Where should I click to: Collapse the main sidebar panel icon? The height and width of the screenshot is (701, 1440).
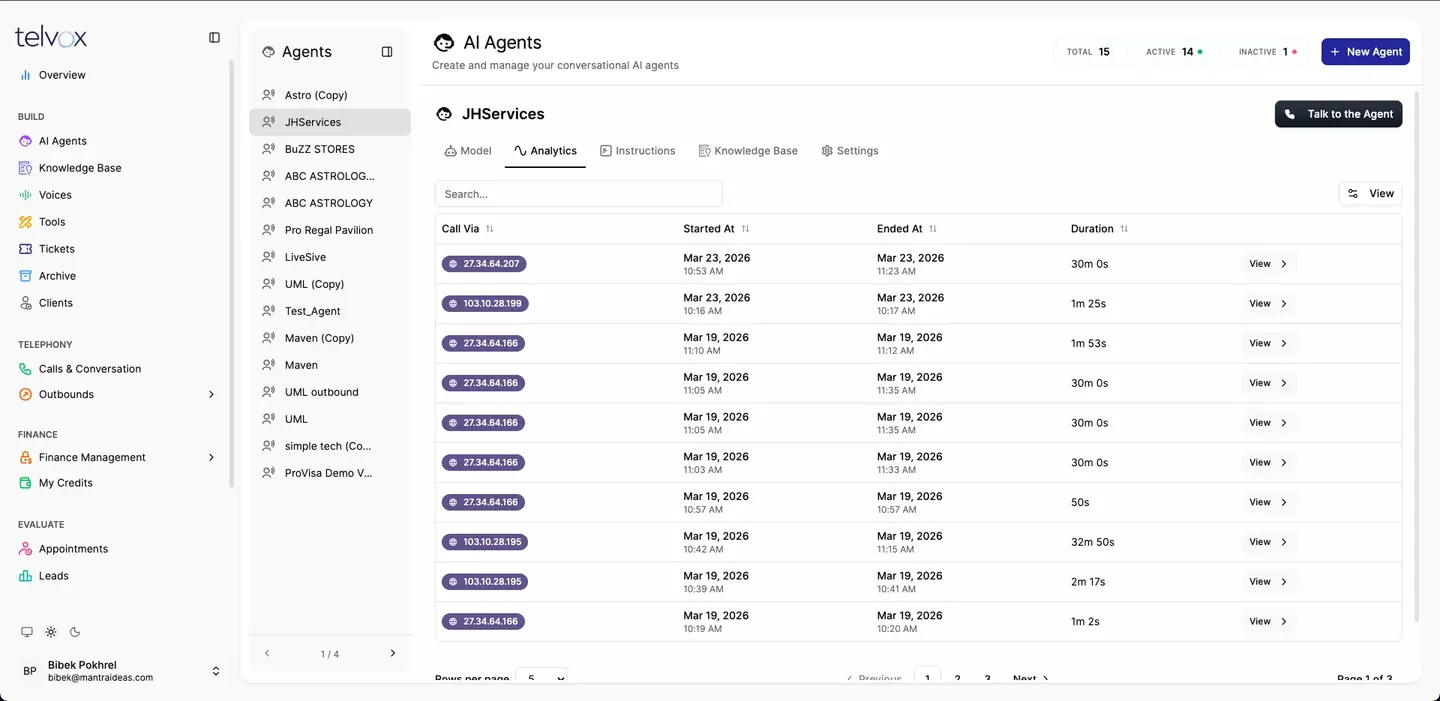click(214, 38)
